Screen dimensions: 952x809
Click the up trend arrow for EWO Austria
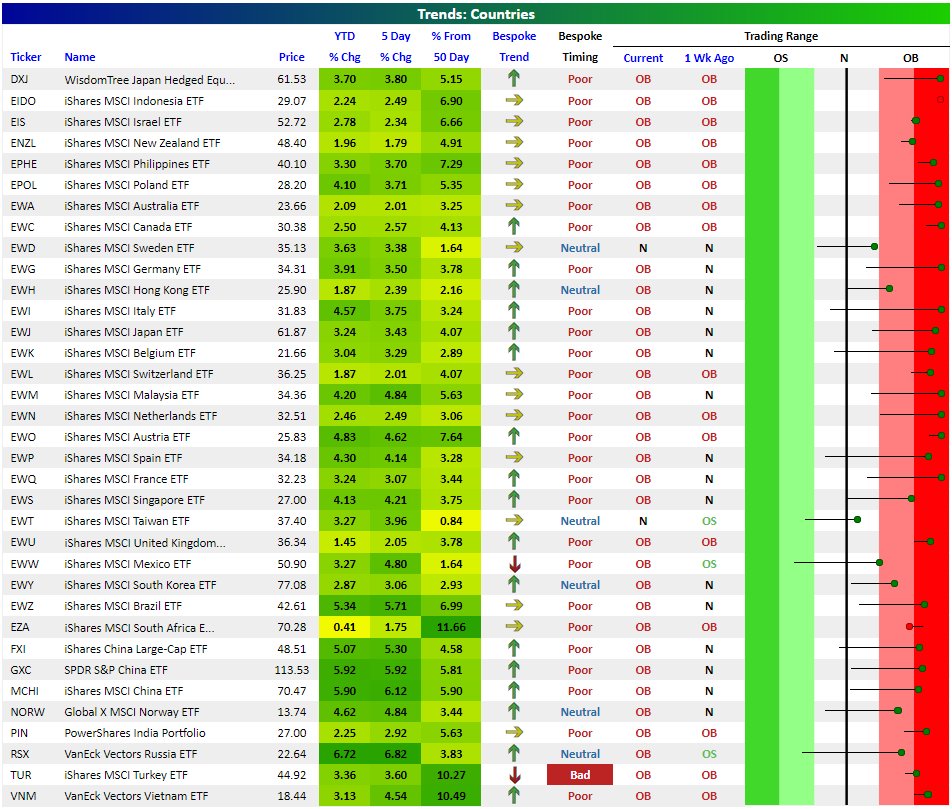514,437
